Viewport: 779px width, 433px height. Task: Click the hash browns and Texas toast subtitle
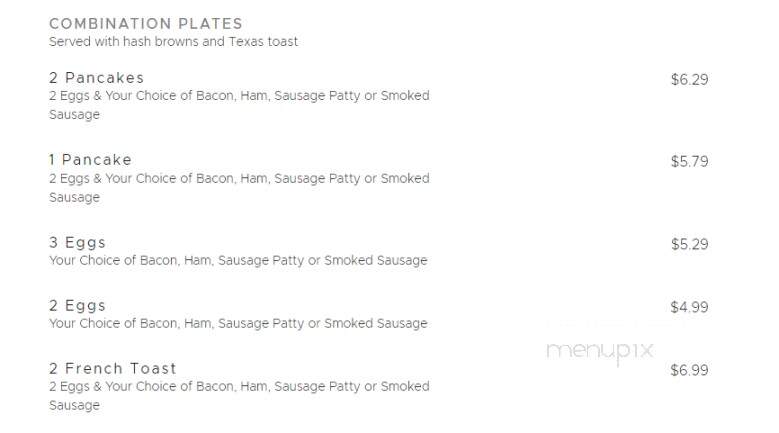[173, 42]
